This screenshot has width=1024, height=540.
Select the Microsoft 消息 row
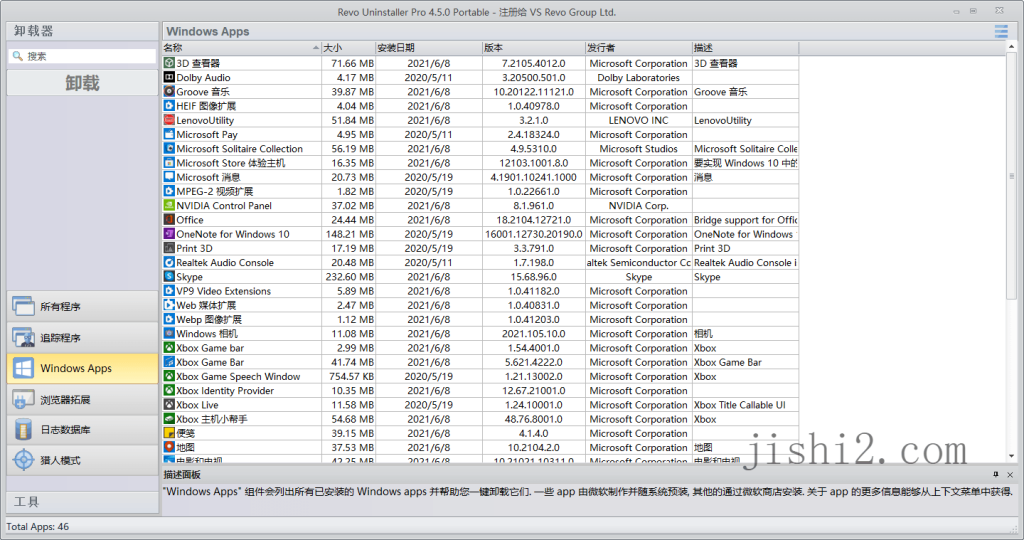click(480, 177)
